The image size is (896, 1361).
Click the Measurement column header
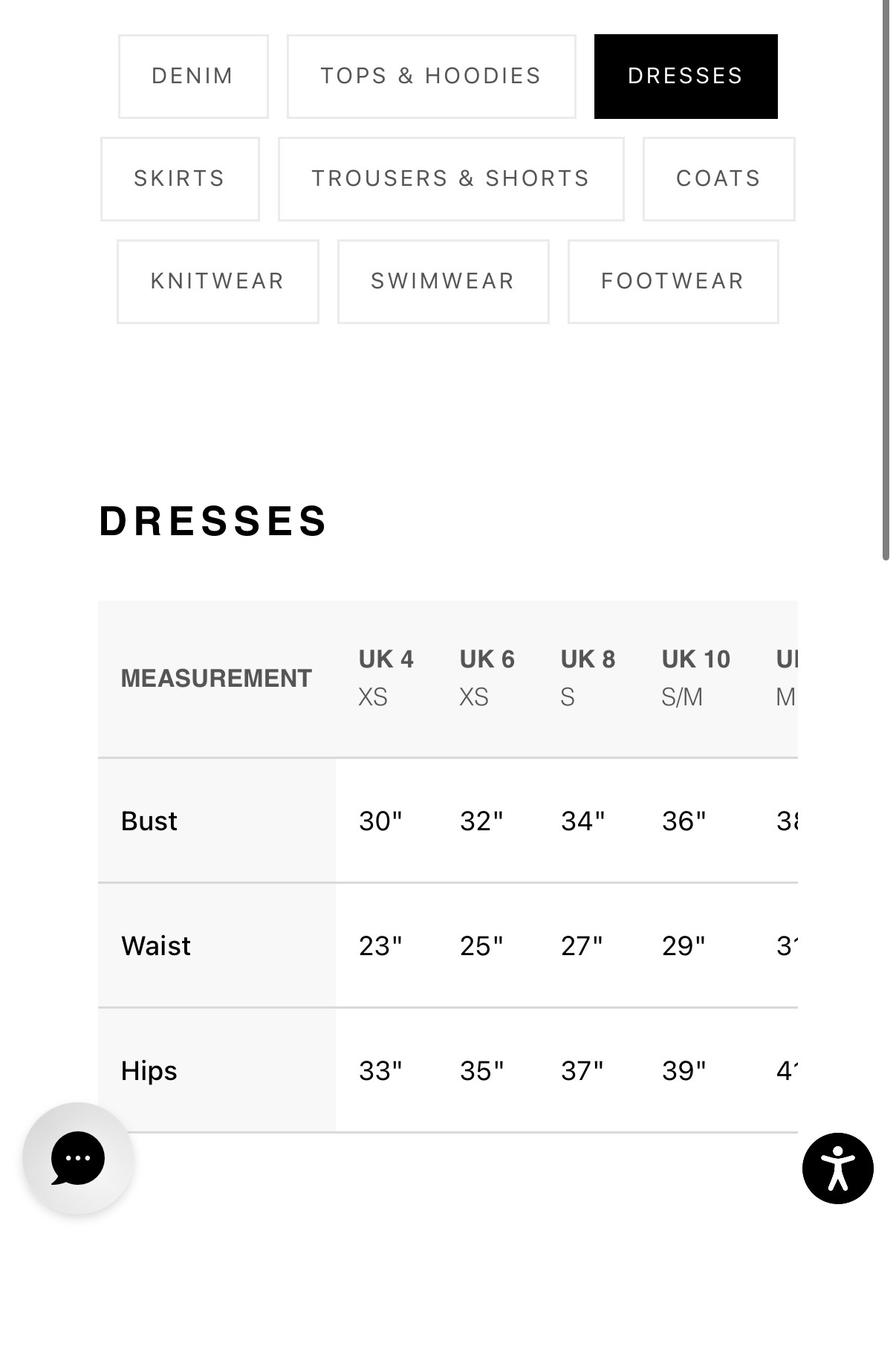coord(216,679)
